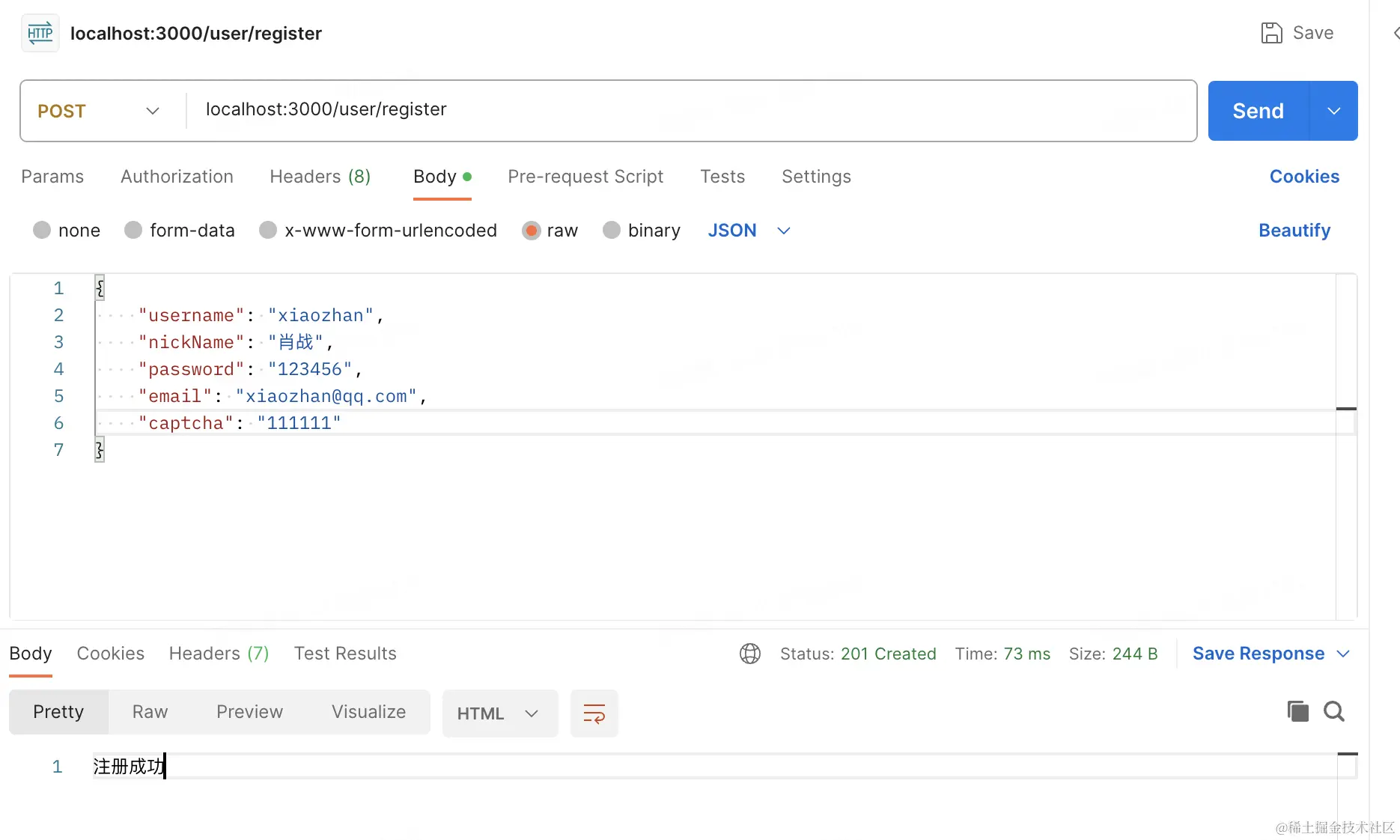The image size is (1400, 840).
Task: Select the form-data body option
Action: pyautogui.click(x=133, y=231)
